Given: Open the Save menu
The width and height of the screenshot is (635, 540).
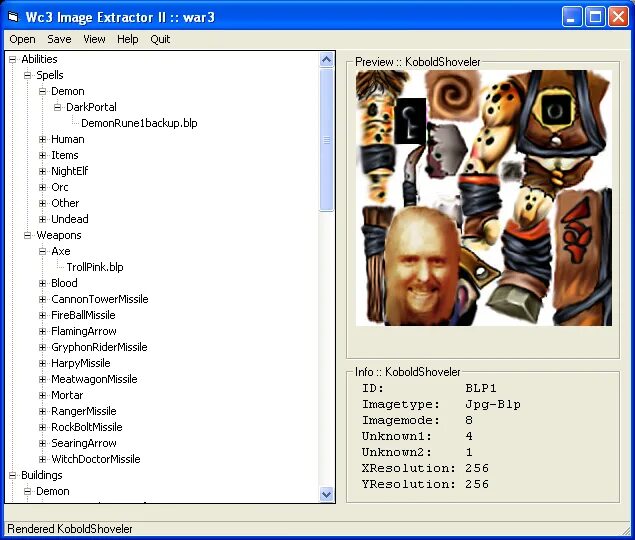Looking at the screenshot, I should [x=59, y=39].
